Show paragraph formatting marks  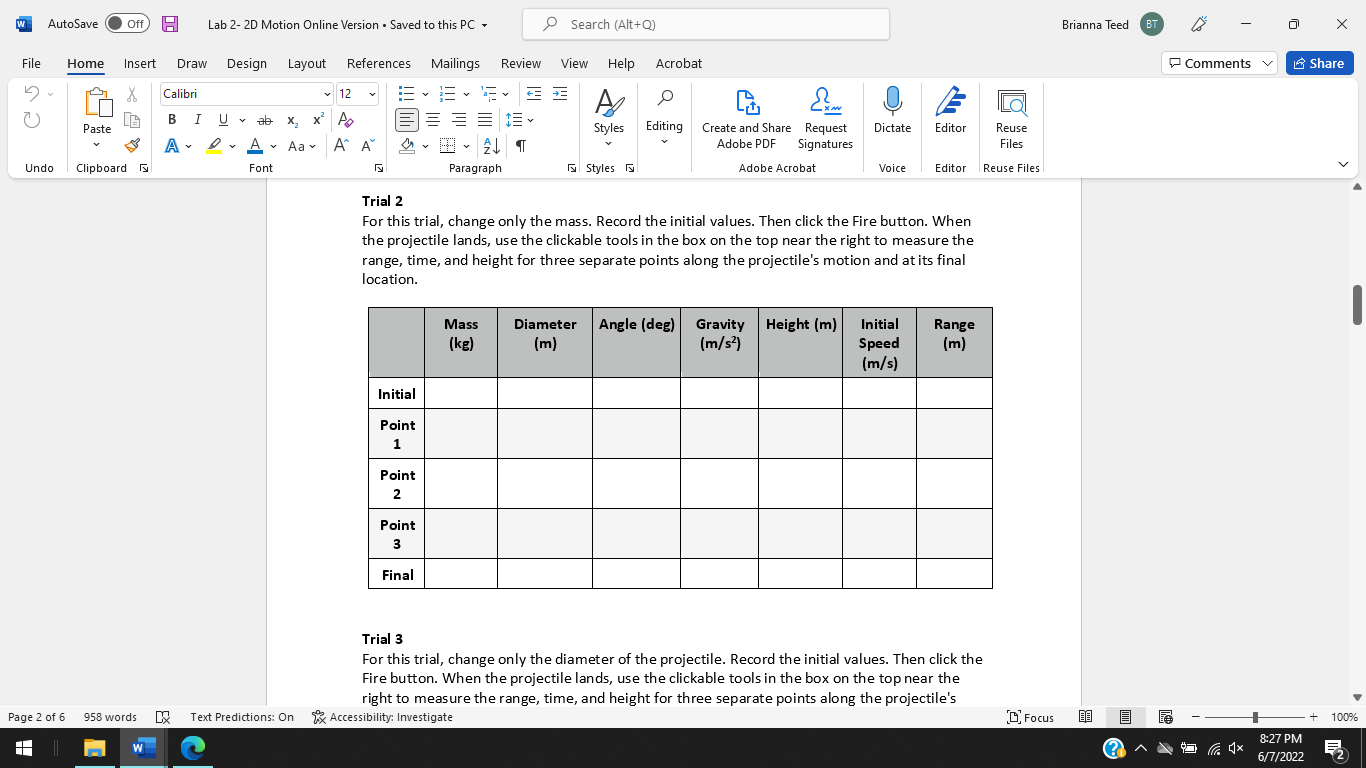point(519,145)
